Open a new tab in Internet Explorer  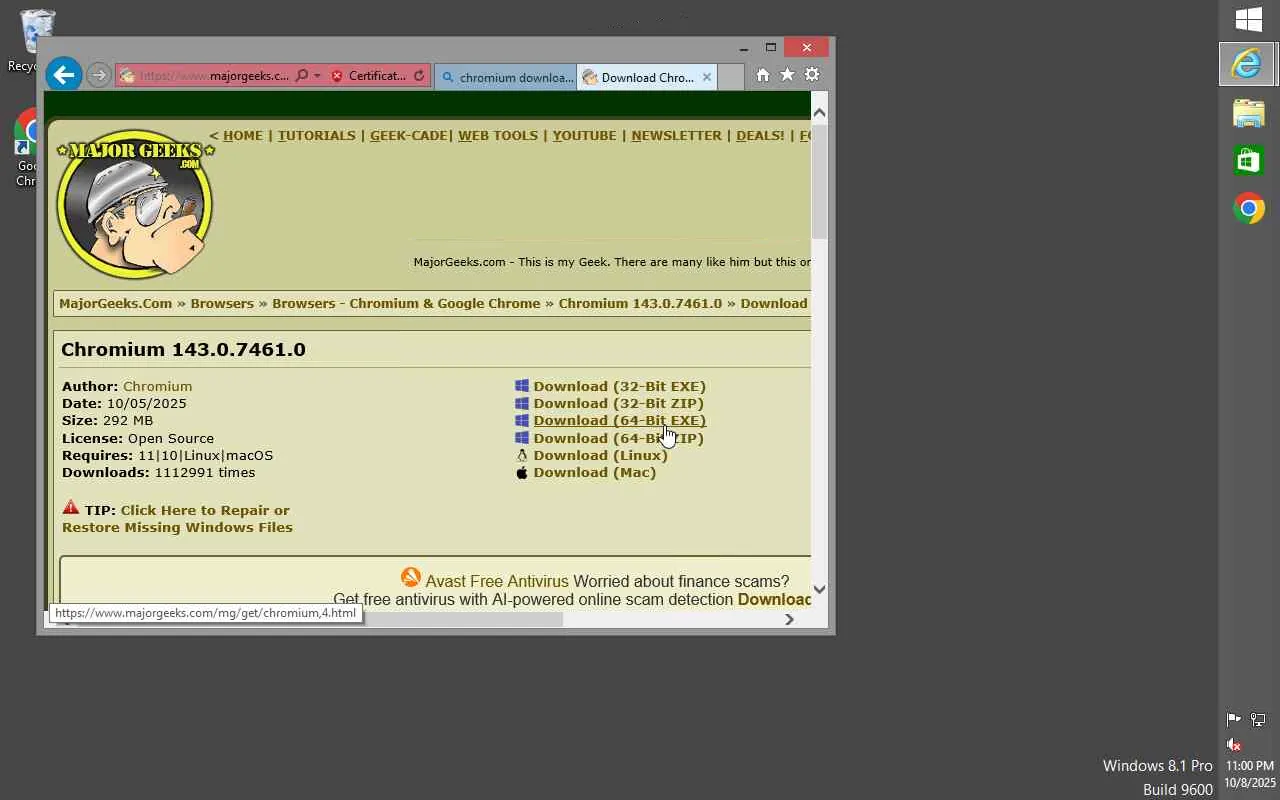[731, 77]
